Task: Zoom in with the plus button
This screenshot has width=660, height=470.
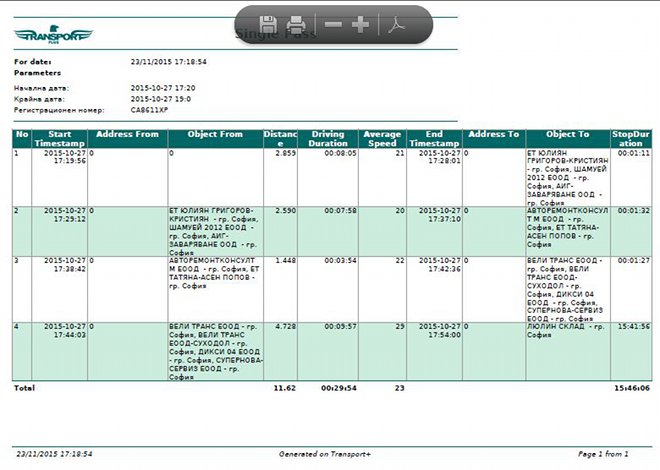Action: 361,23
